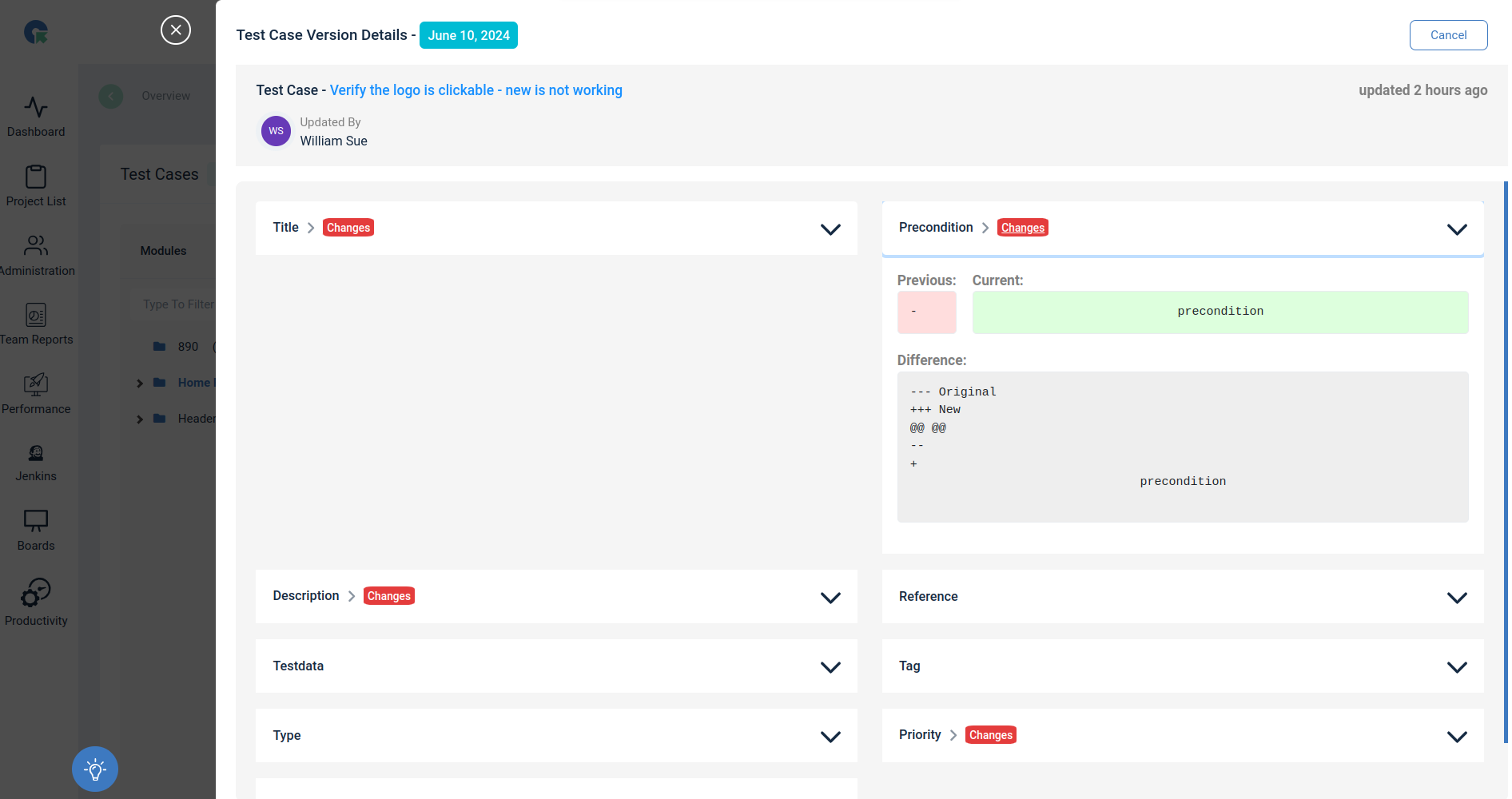Click the Modules heading in background

click(163, 251)
